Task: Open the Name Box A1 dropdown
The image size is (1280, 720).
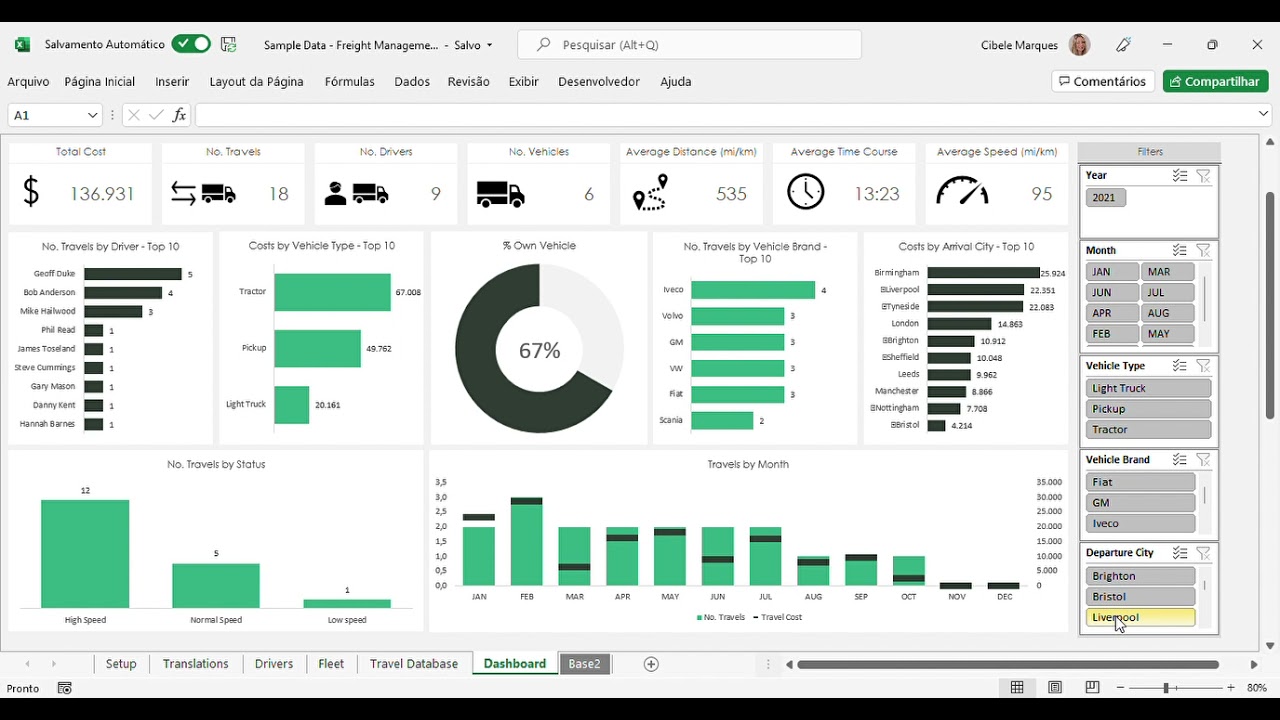Action: (x=92, y=115)
